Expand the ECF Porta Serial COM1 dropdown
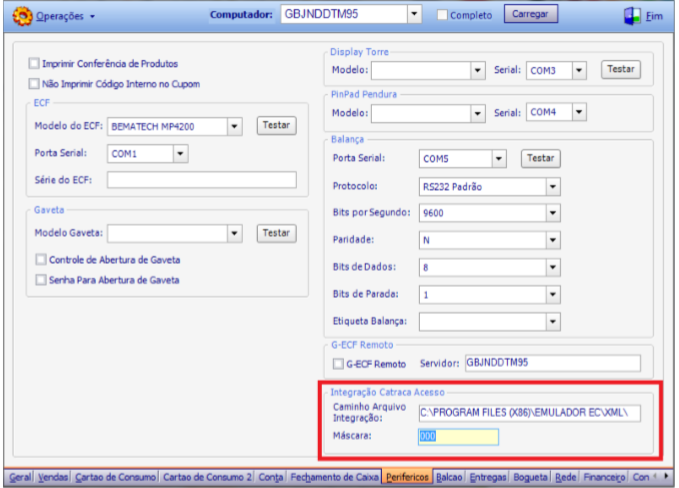The height and width of the screenshot is (488, 679). [181, 154]
